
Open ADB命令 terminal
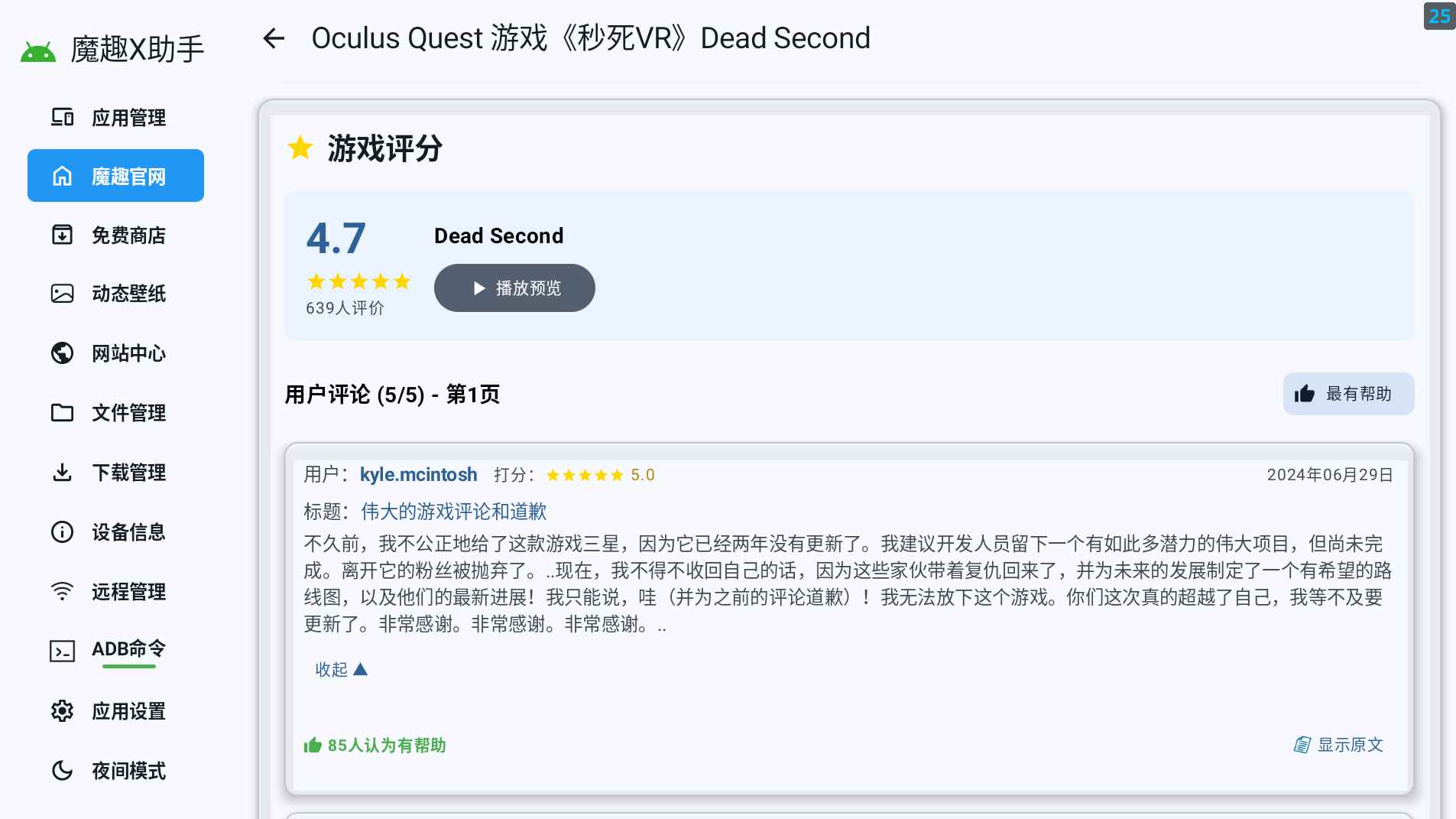click(x=115, y=650)
